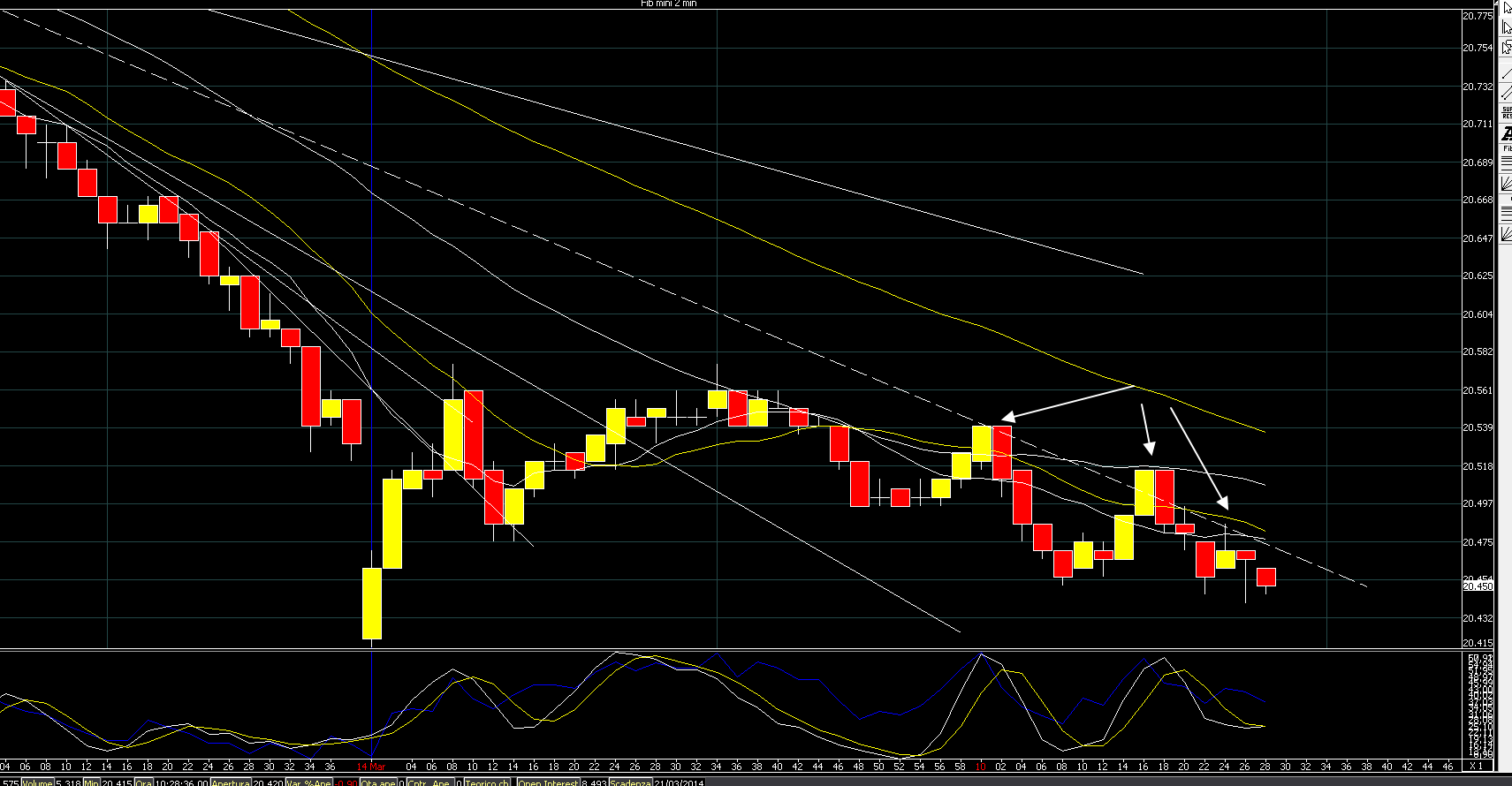Click the 20.711 price axis label

pos(1478,124)
